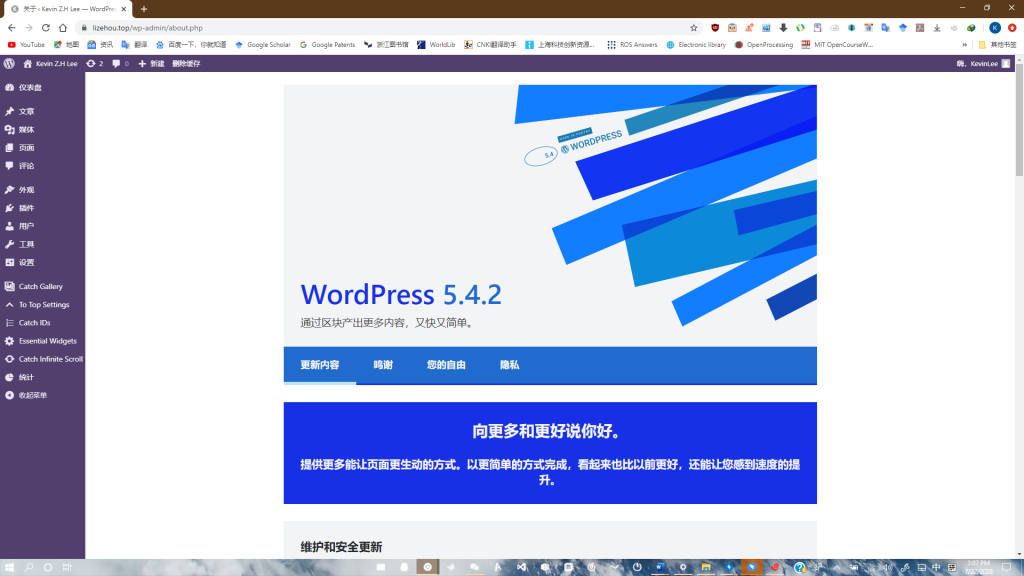Open the 地图 maps bookmark

click(66, 45)
